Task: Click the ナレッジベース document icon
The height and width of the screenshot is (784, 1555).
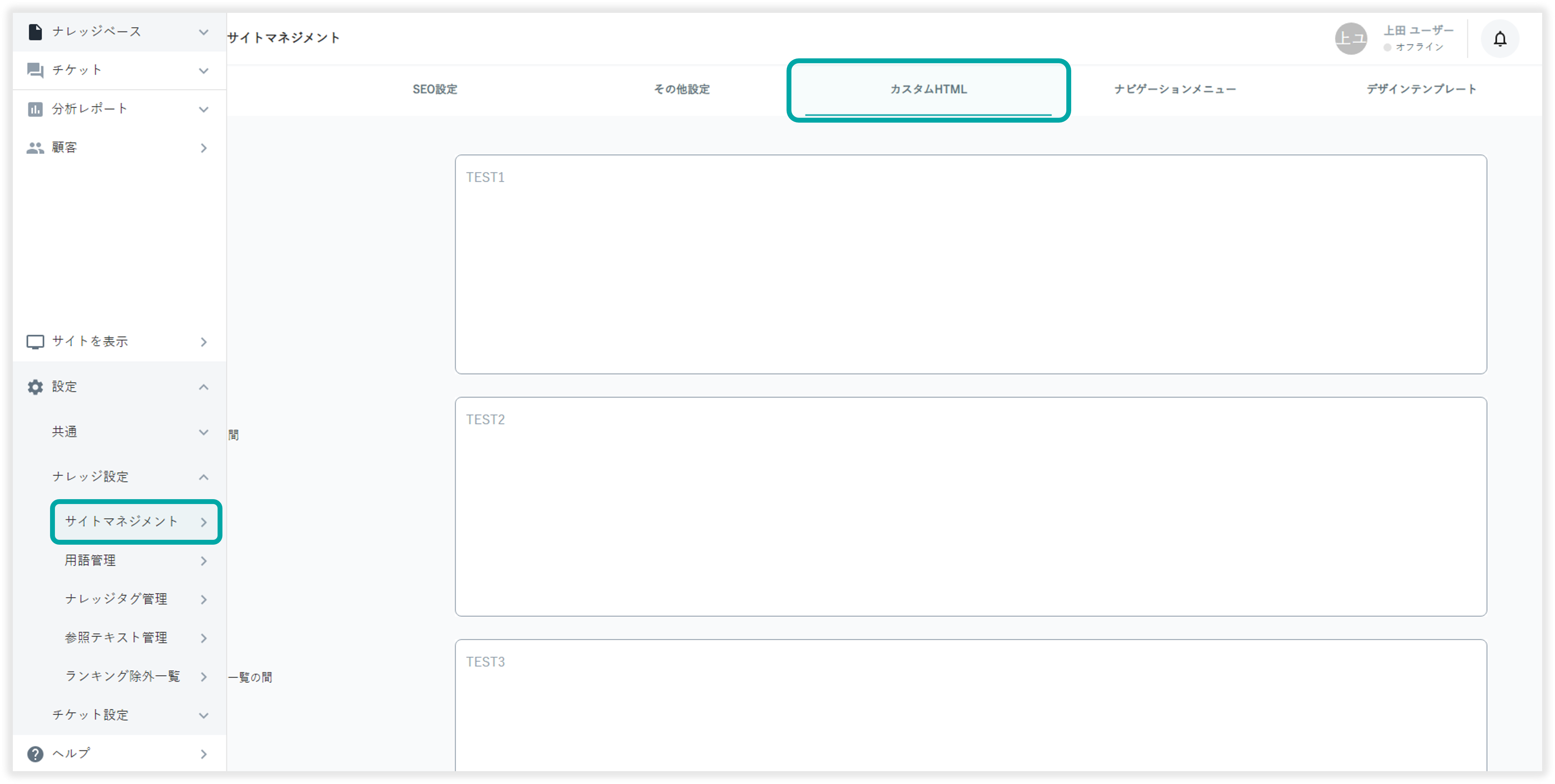Action: tap(35, 31)
